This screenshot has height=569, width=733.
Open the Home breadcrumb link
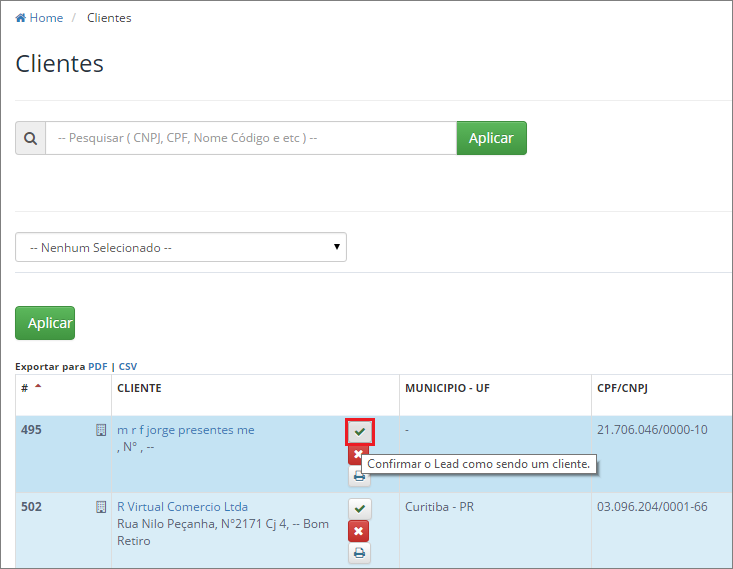[46, 18]
